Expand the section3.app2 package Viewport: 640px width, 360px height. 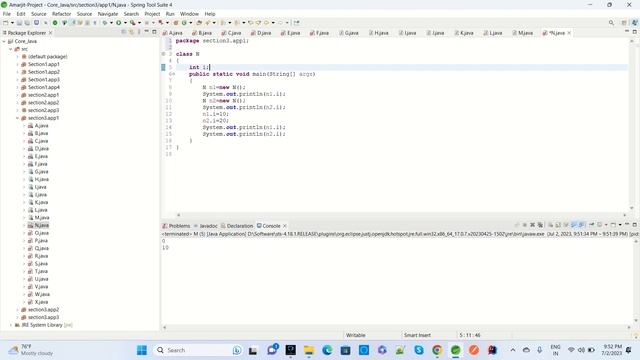18,310
